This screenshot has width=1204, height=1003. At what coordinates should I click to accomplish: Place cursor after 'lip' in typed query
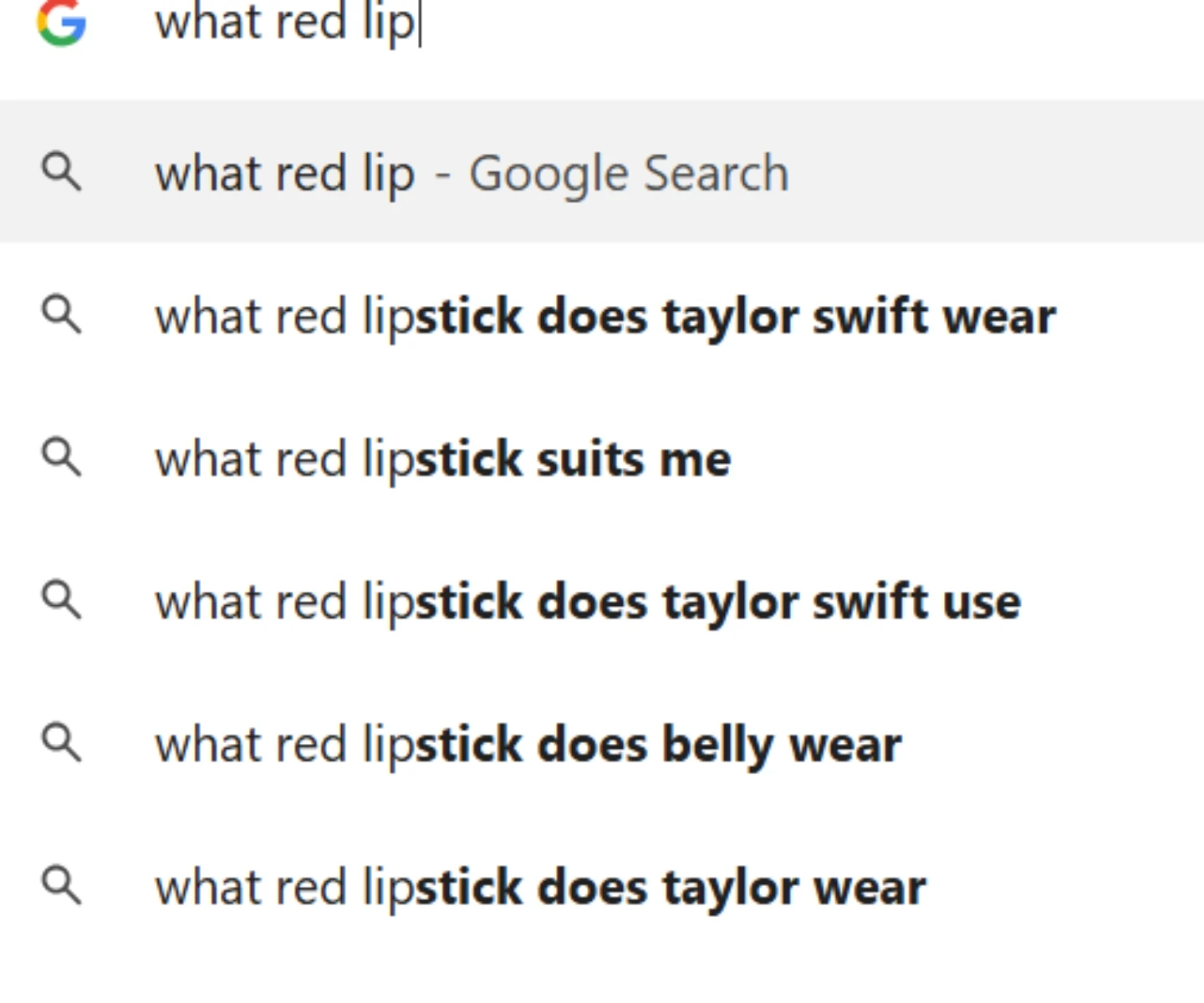(418, 23)
